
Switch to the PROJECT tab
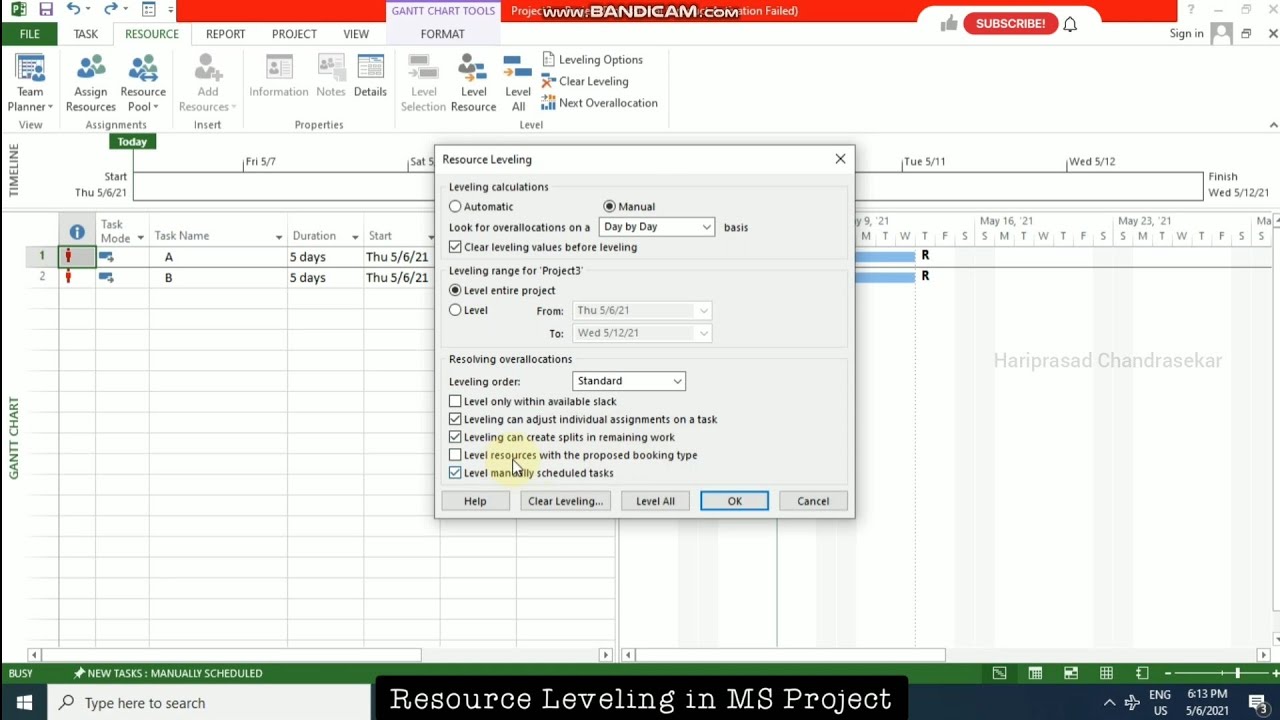pos(294,34)
